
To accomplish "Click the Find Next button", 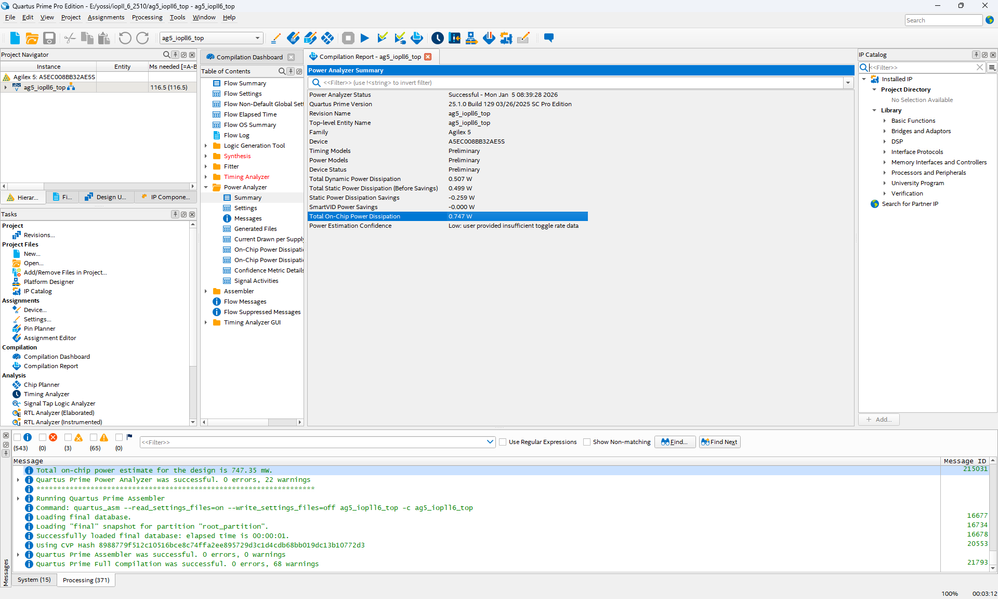I will click(x=720, y=442).
